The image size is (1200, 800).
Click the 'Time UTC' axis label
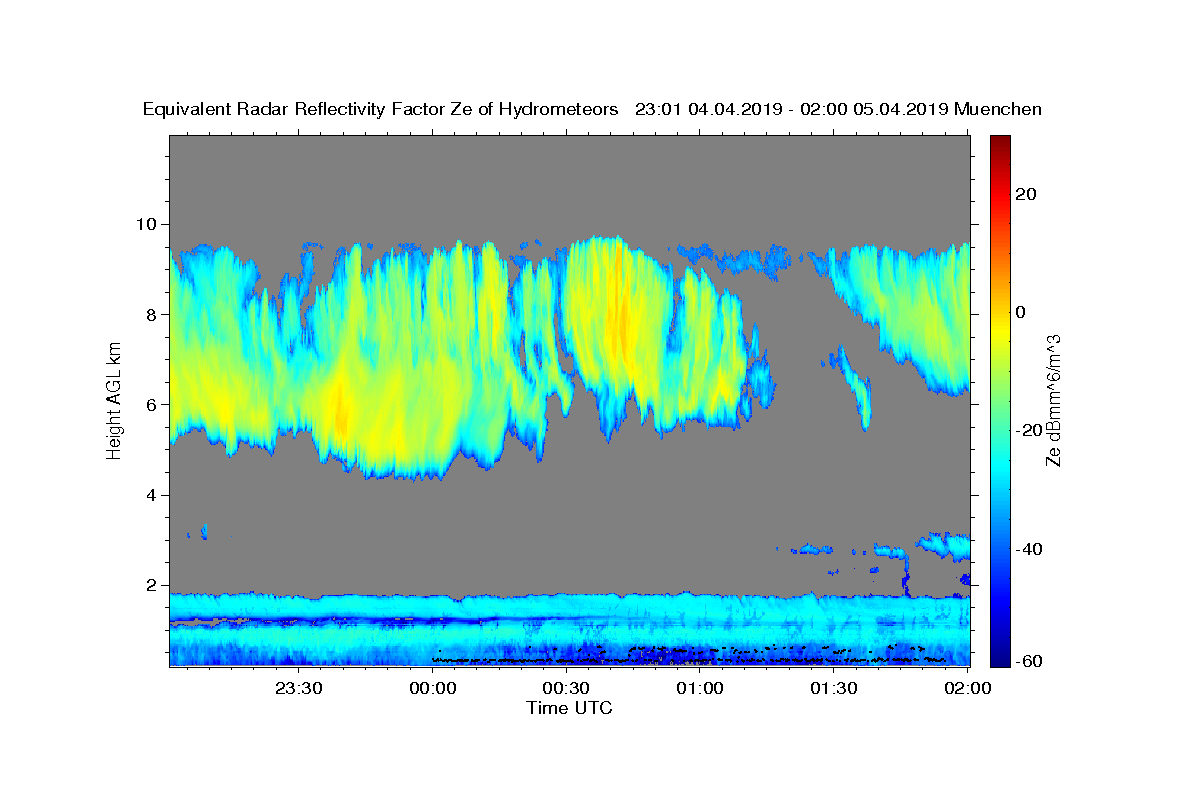(x=569, y=708)
